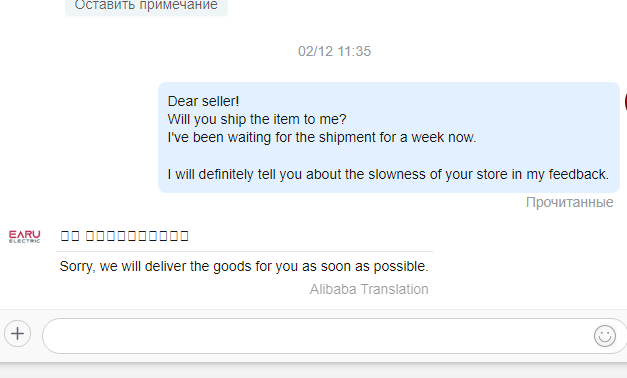The width and height of the screenshot is (627, 378).
Task: Click "Will you ship the item to me?"
Action: tap(257, 119)
